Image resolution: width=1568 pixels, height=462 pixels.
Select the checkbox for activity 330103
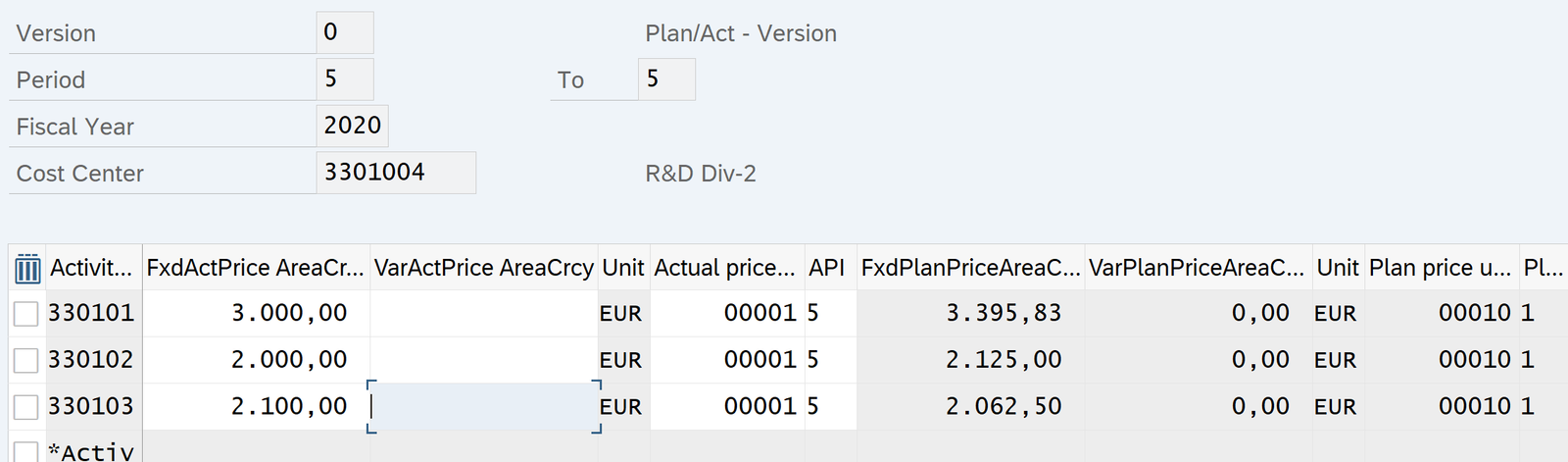26,406
